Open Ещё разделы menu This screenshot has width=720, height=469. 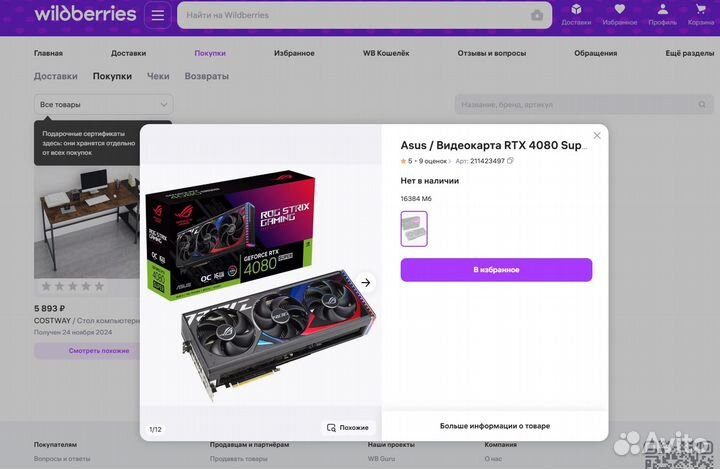click(x=690, y=53)
